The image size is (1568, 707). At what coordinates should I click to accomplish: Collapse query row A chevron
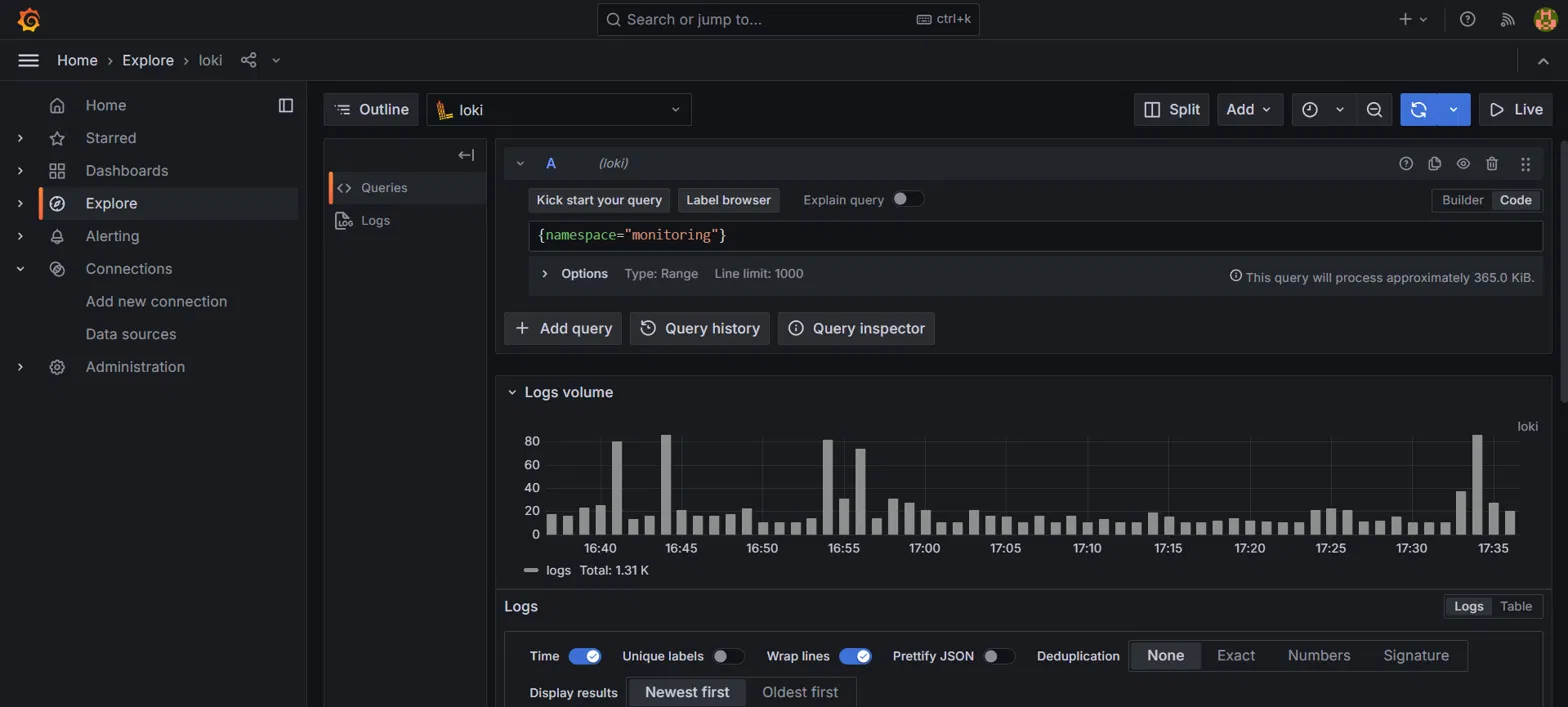point(520,163)
